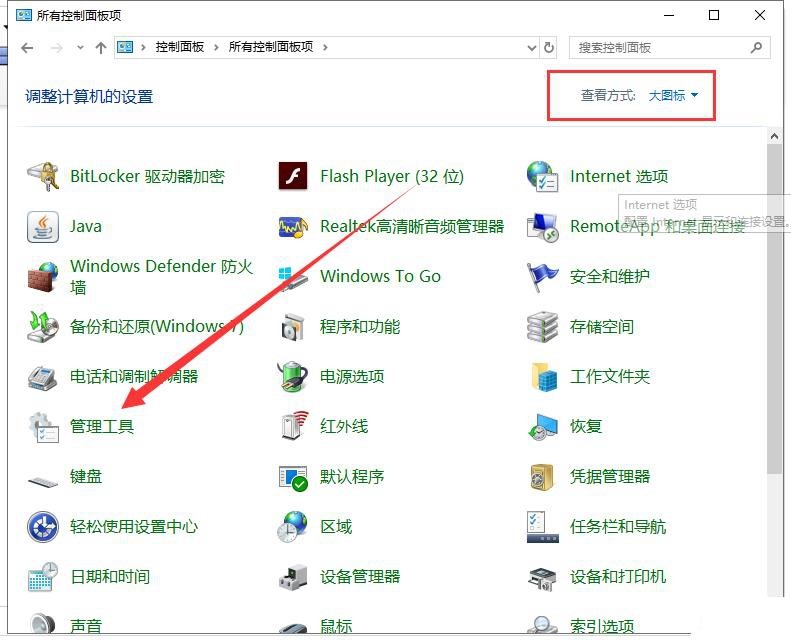Open the recent locations dropdown arrow

point(80,48)
